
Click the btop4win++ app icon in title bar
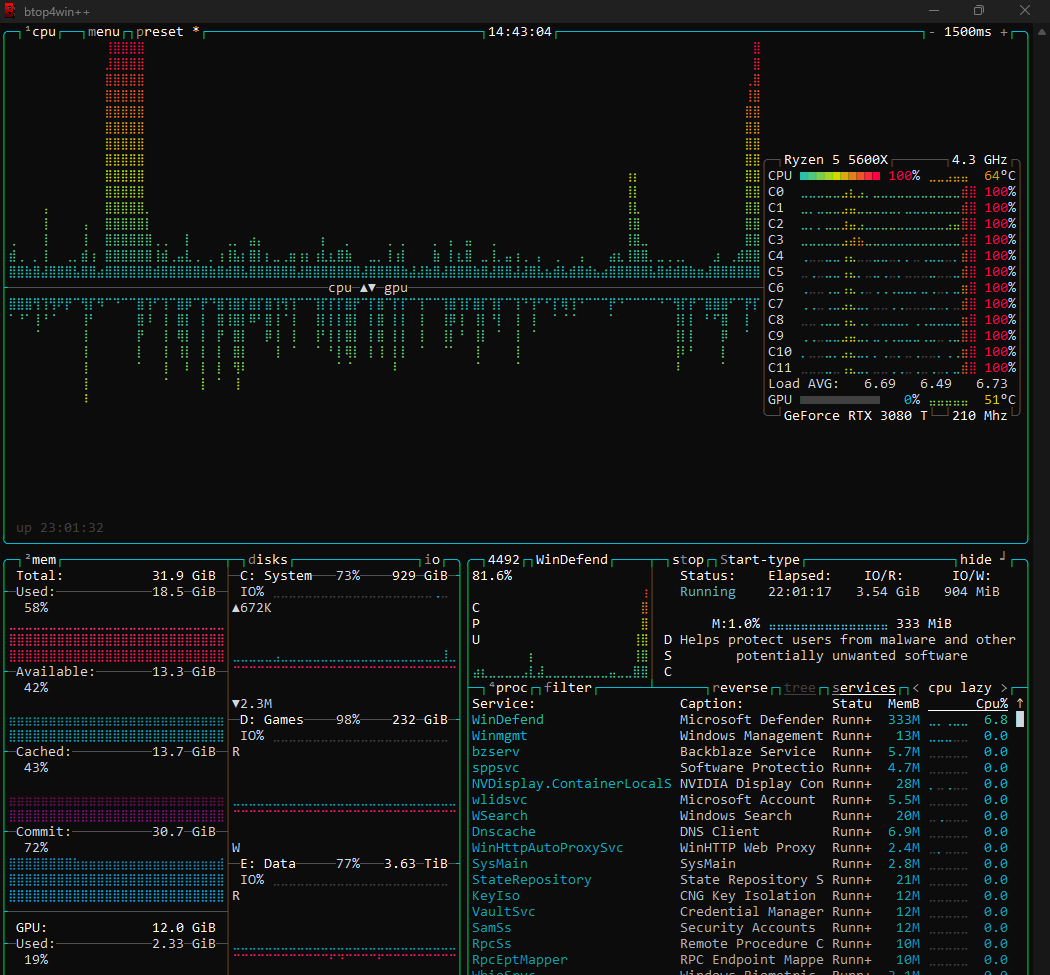point(9,11)
